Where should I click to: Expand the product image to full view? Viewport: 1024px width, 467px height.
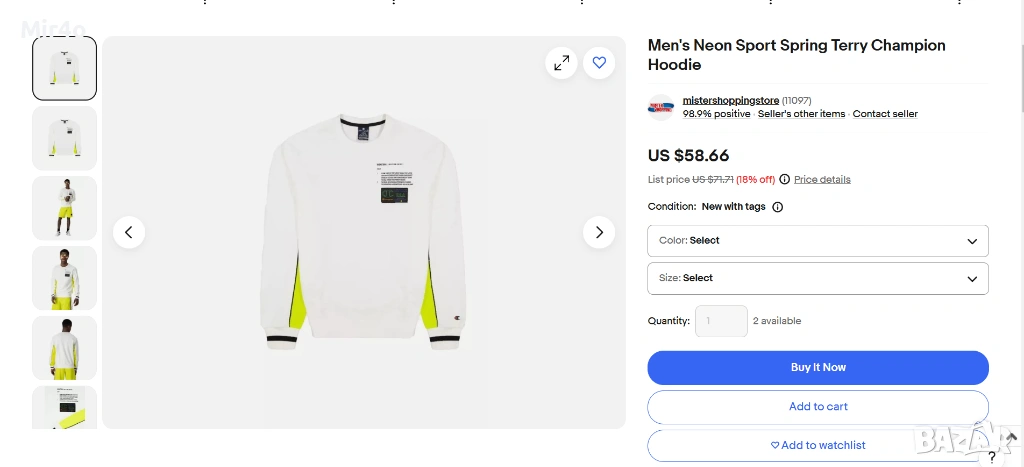pos(562,63)
